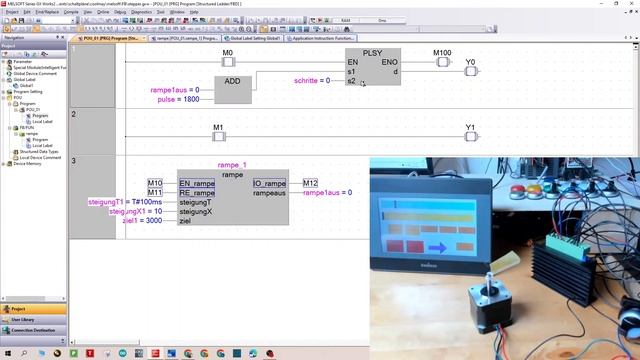The height and width of the screenshot is (360, 640).
Task: Collapse the Global Label tree node
Action: pyautogui.click(x=4, y=80)
